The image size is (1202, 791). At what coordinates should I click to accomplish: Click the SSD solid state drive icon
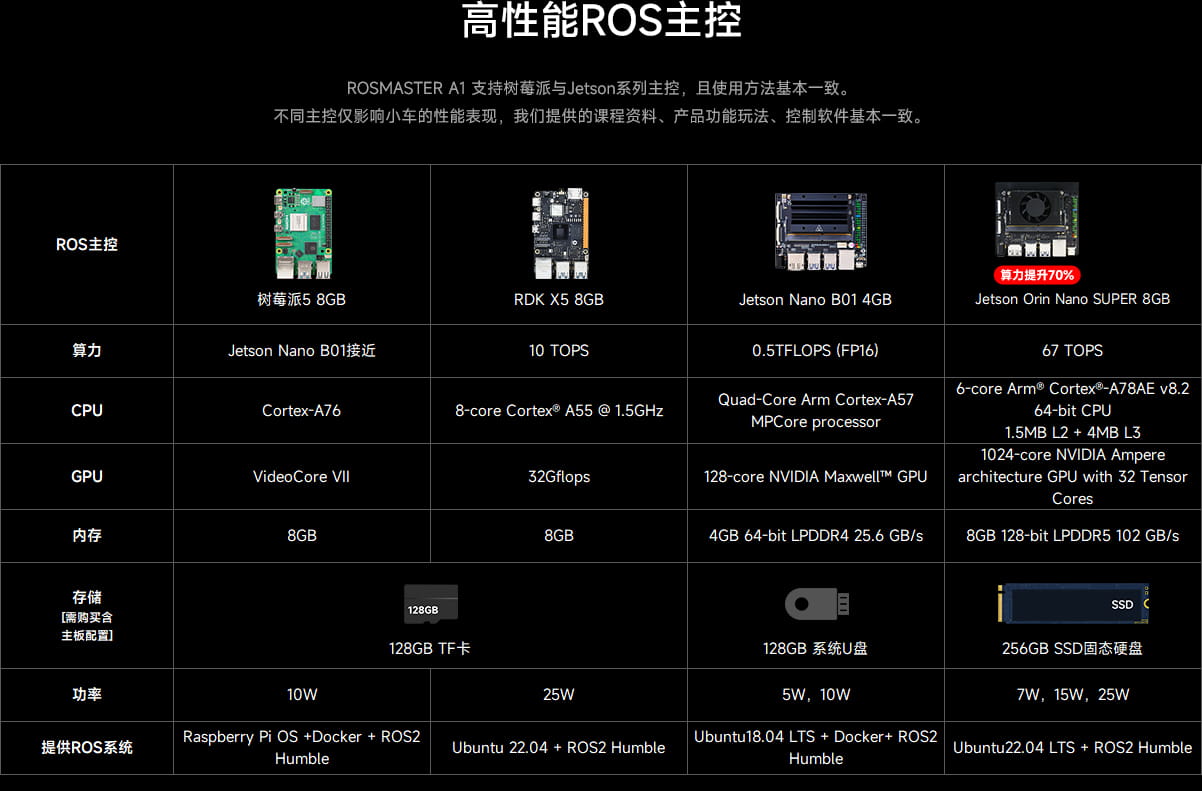(x=1072, y=604)
